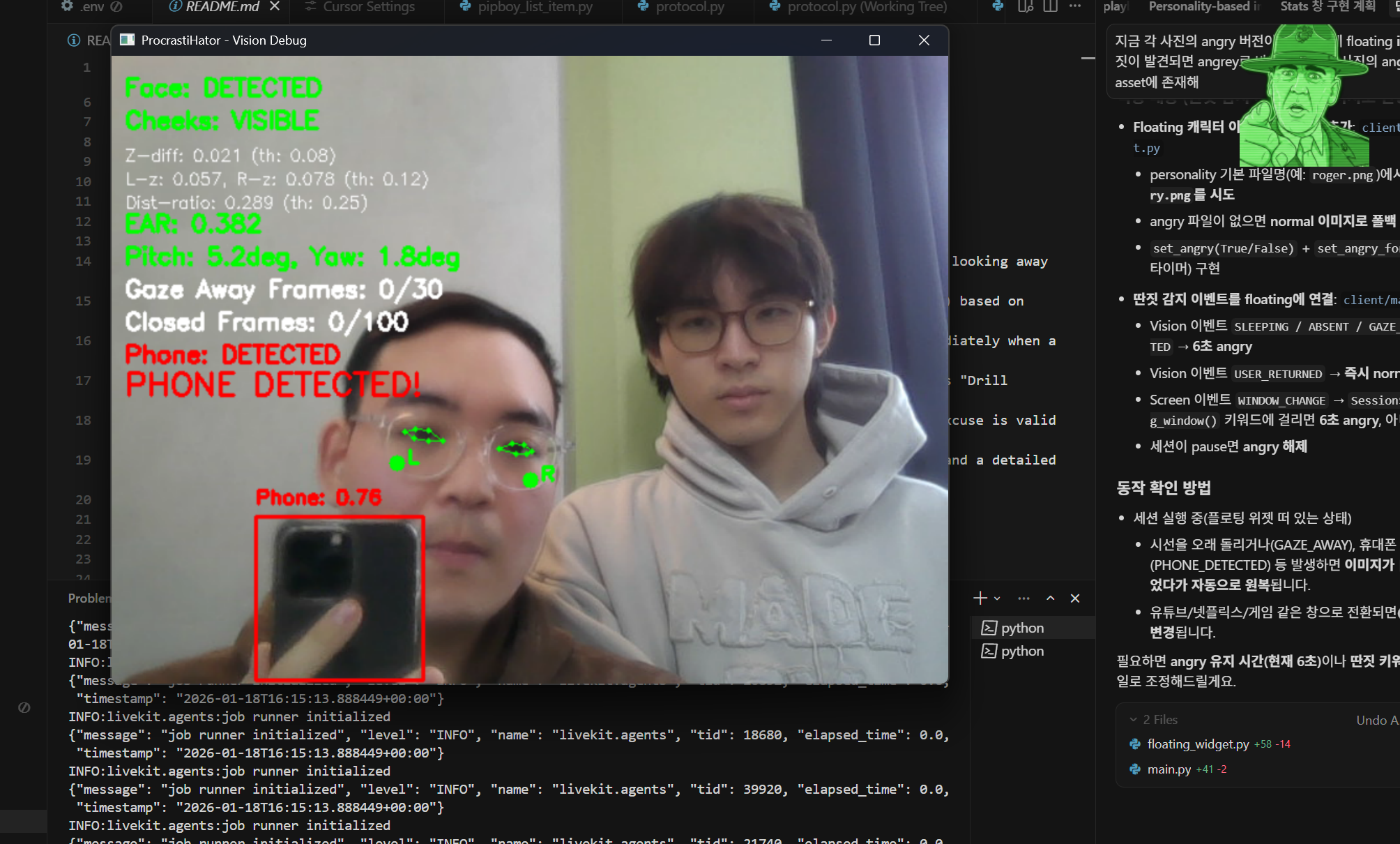Collapse the 2 Files changes list
Image resolution: width=1400 pixels, height=844 pixels.
[x=1133, y=720]
